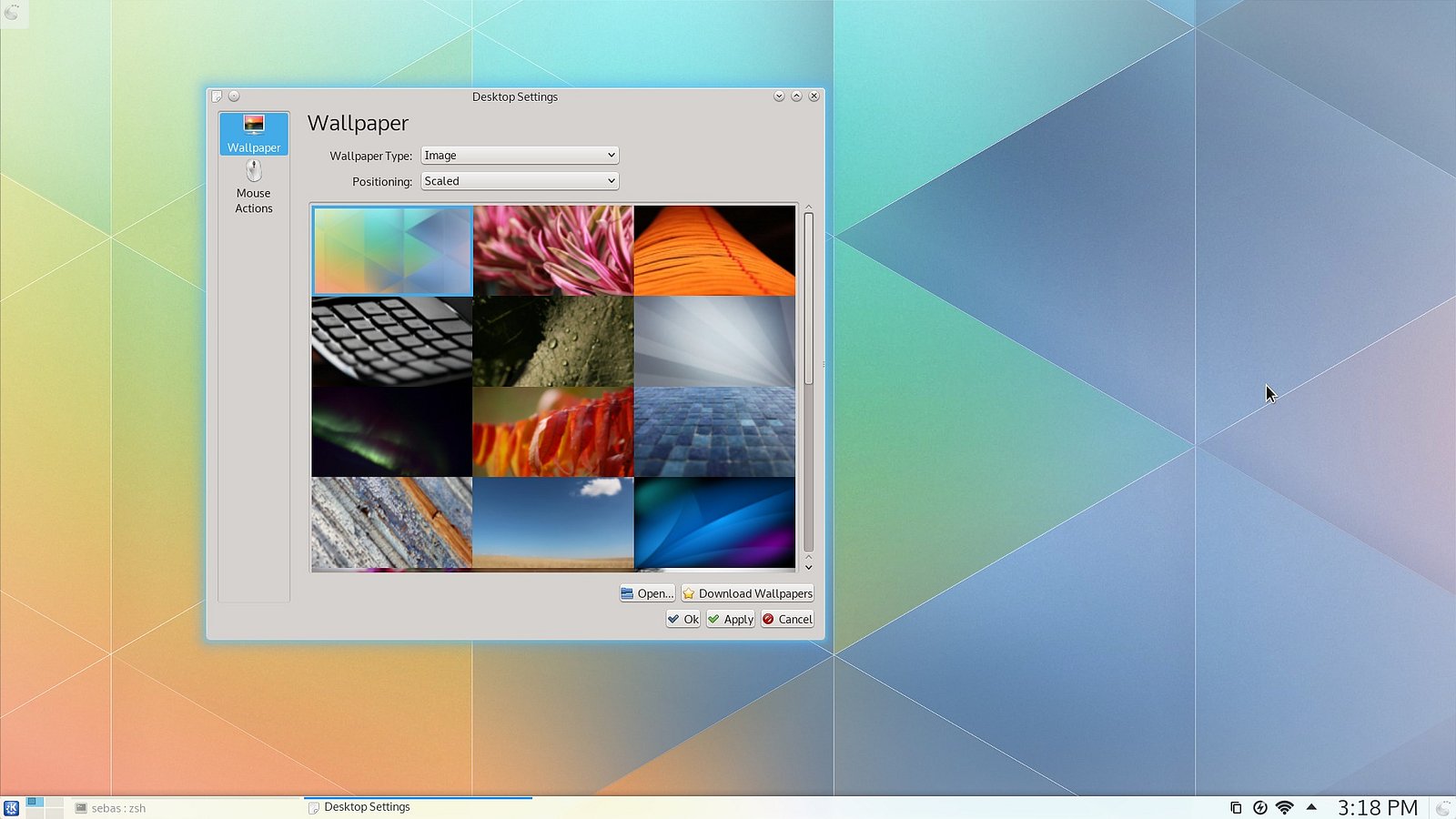The image size is (1456, 819).
Task: Open the Wallpaper Type dropdown
Action: pyautogui.click(x=519, y=155)
